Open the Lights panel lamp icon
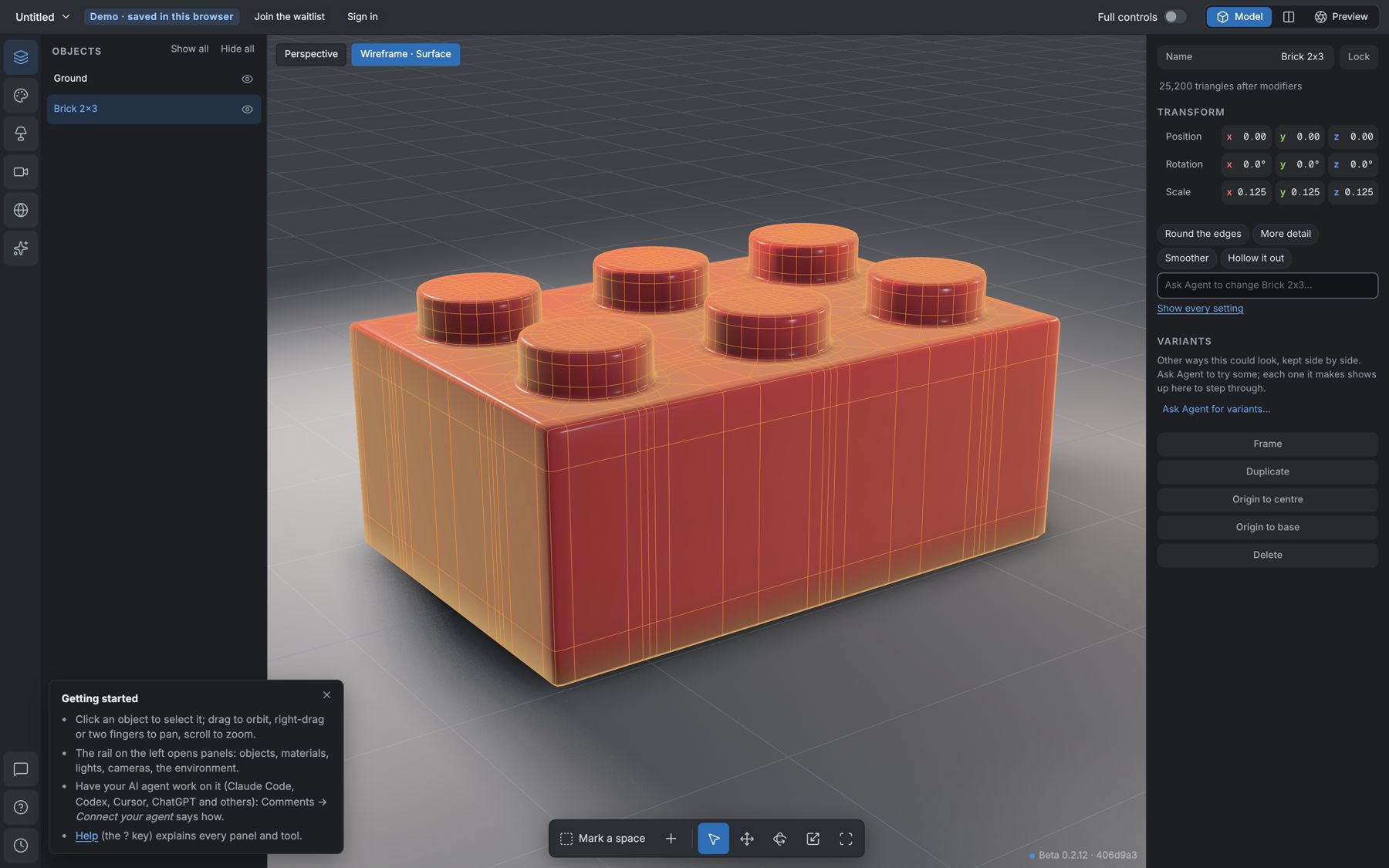 tap(21, 133)
